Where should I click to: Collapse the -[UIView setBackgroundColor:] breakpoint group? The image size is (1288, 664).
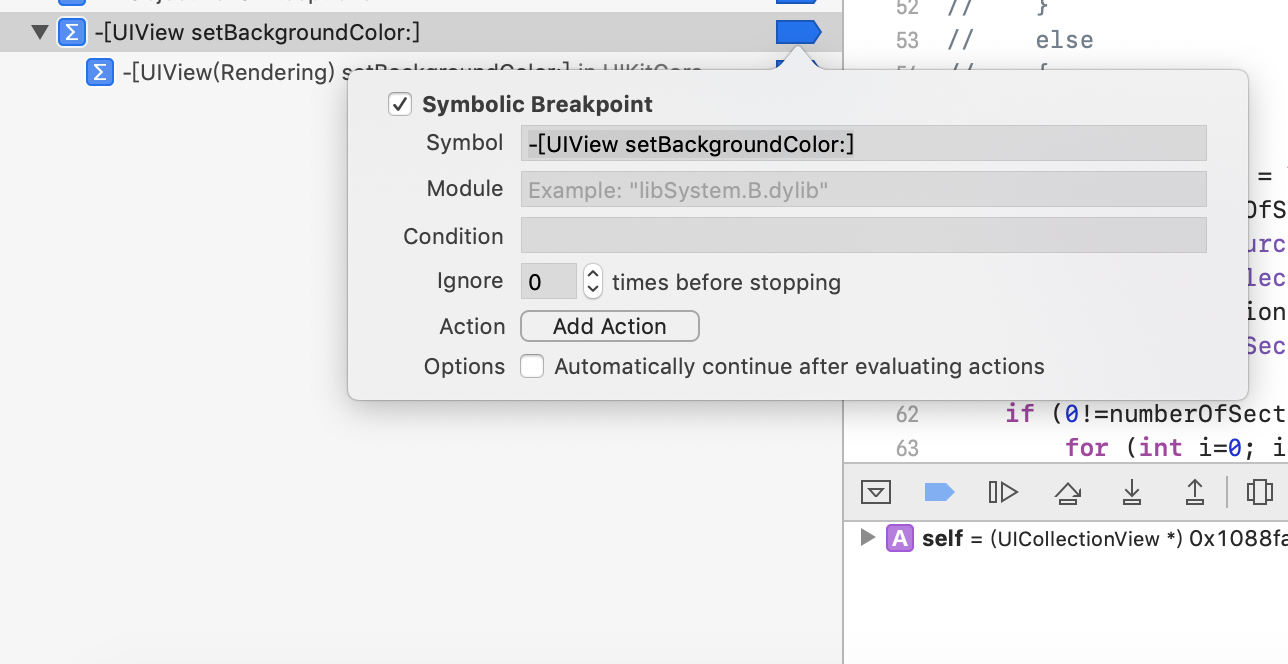click(39, 31)
